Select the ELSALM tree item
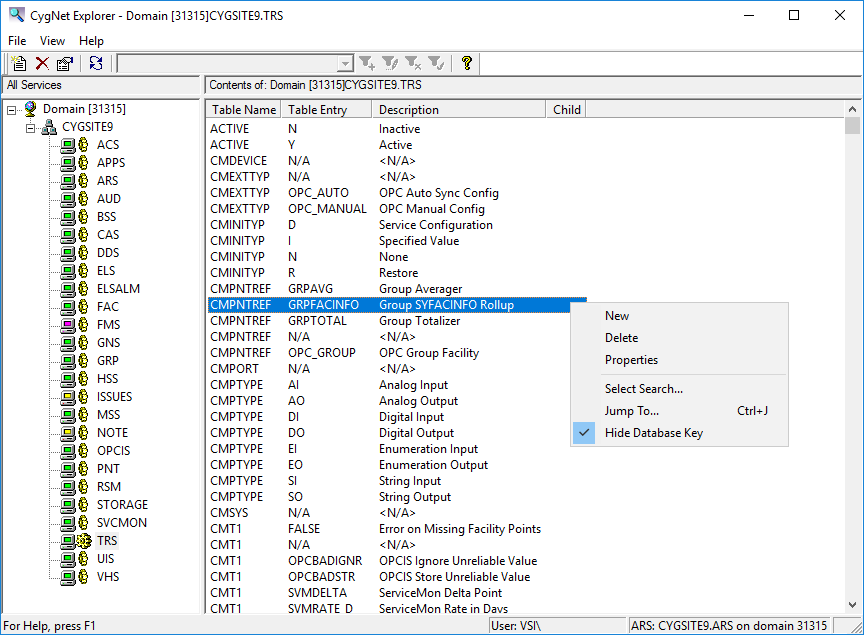 point(118,289)
